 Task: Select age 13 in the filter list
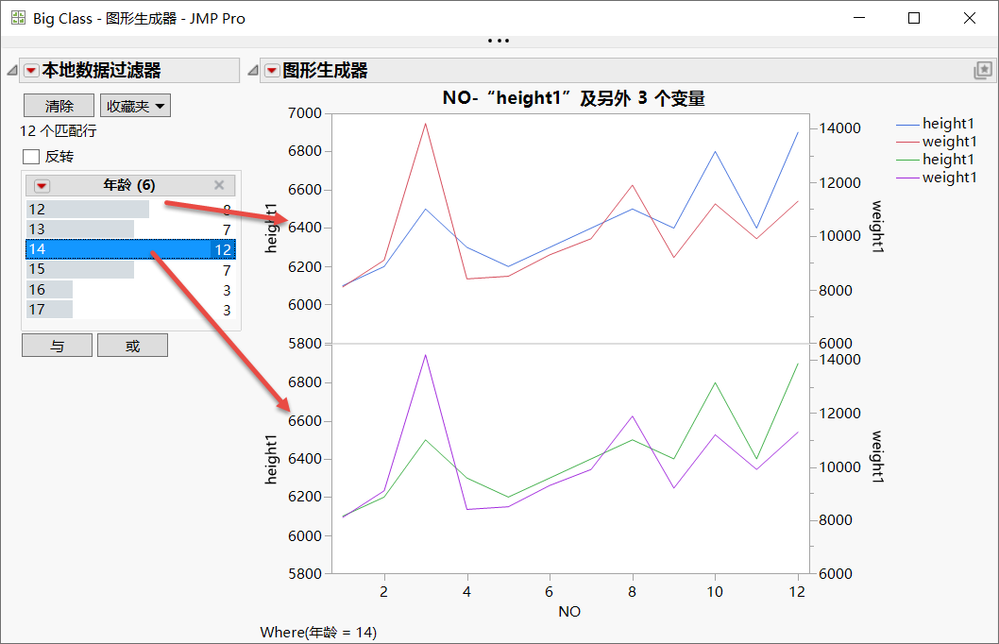[x=131, y=229]
